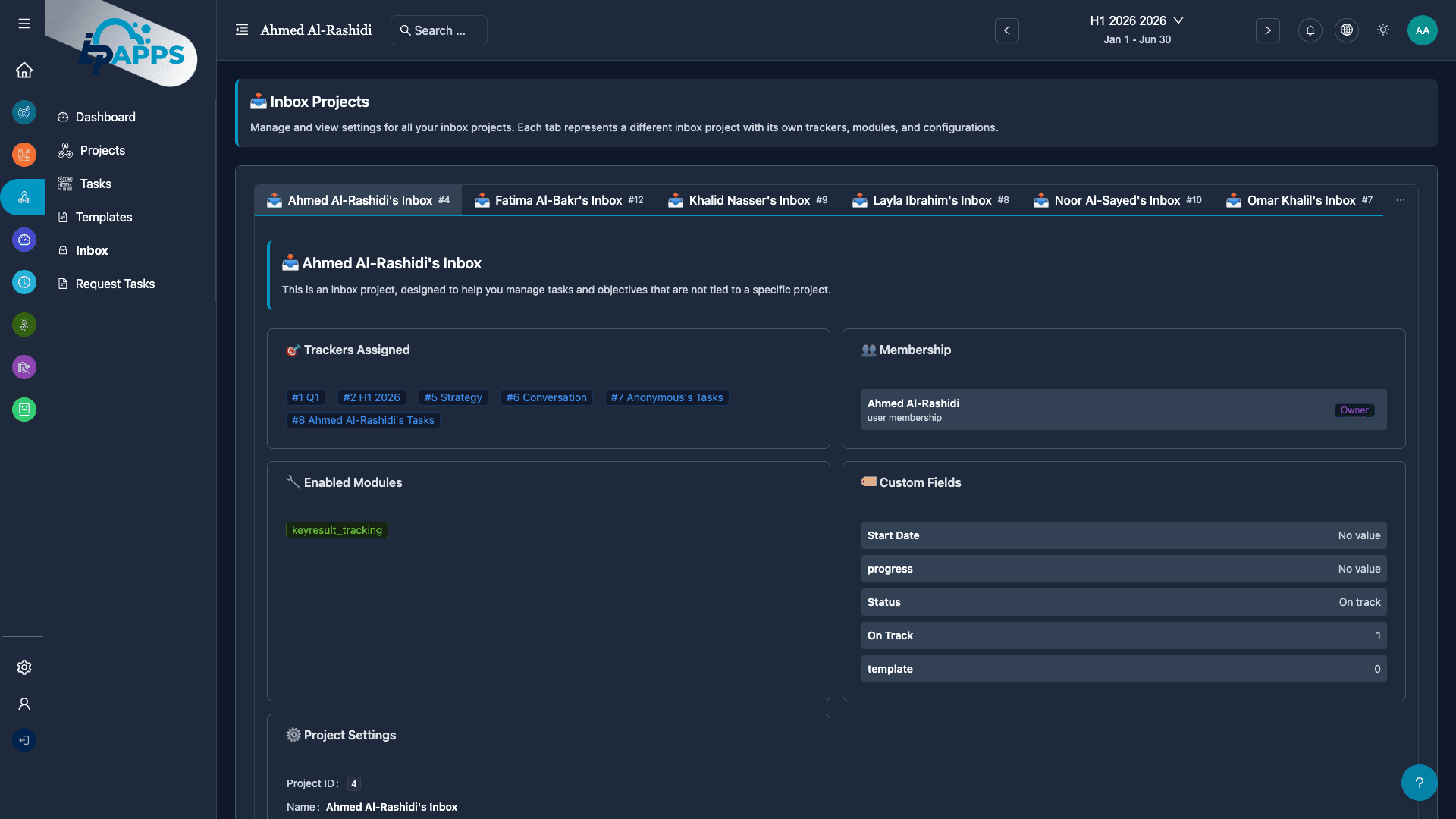
Task: Switch to Khalid Nasser's Inbox tab
Action: coord(748,200)
